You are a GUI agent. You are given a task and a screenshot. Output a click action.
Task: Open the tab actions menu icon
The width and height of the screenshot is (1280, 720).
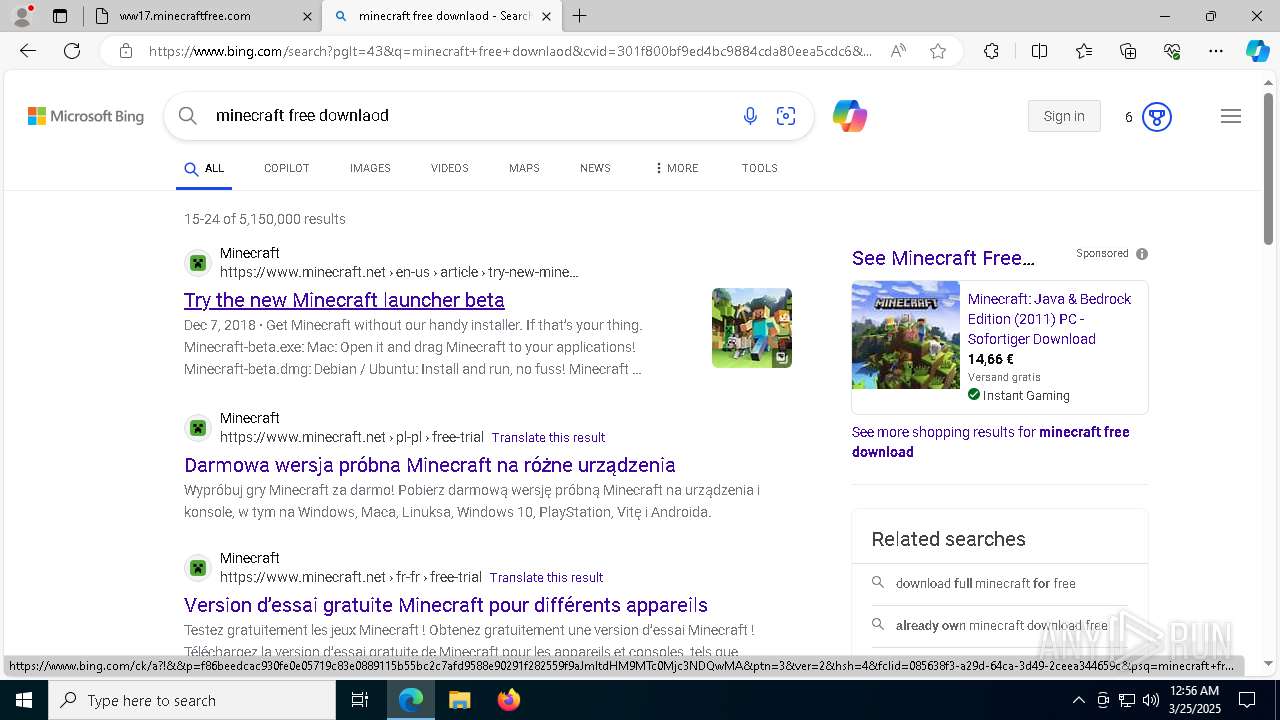[60, 16]
